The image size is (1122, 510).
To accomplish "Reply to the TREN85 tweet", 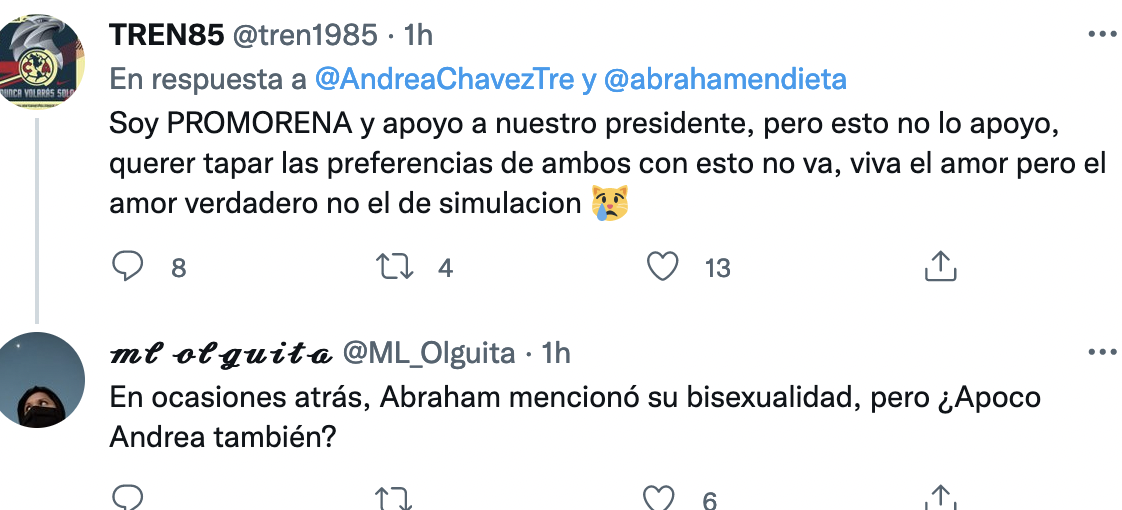I will tap(129, 267).
